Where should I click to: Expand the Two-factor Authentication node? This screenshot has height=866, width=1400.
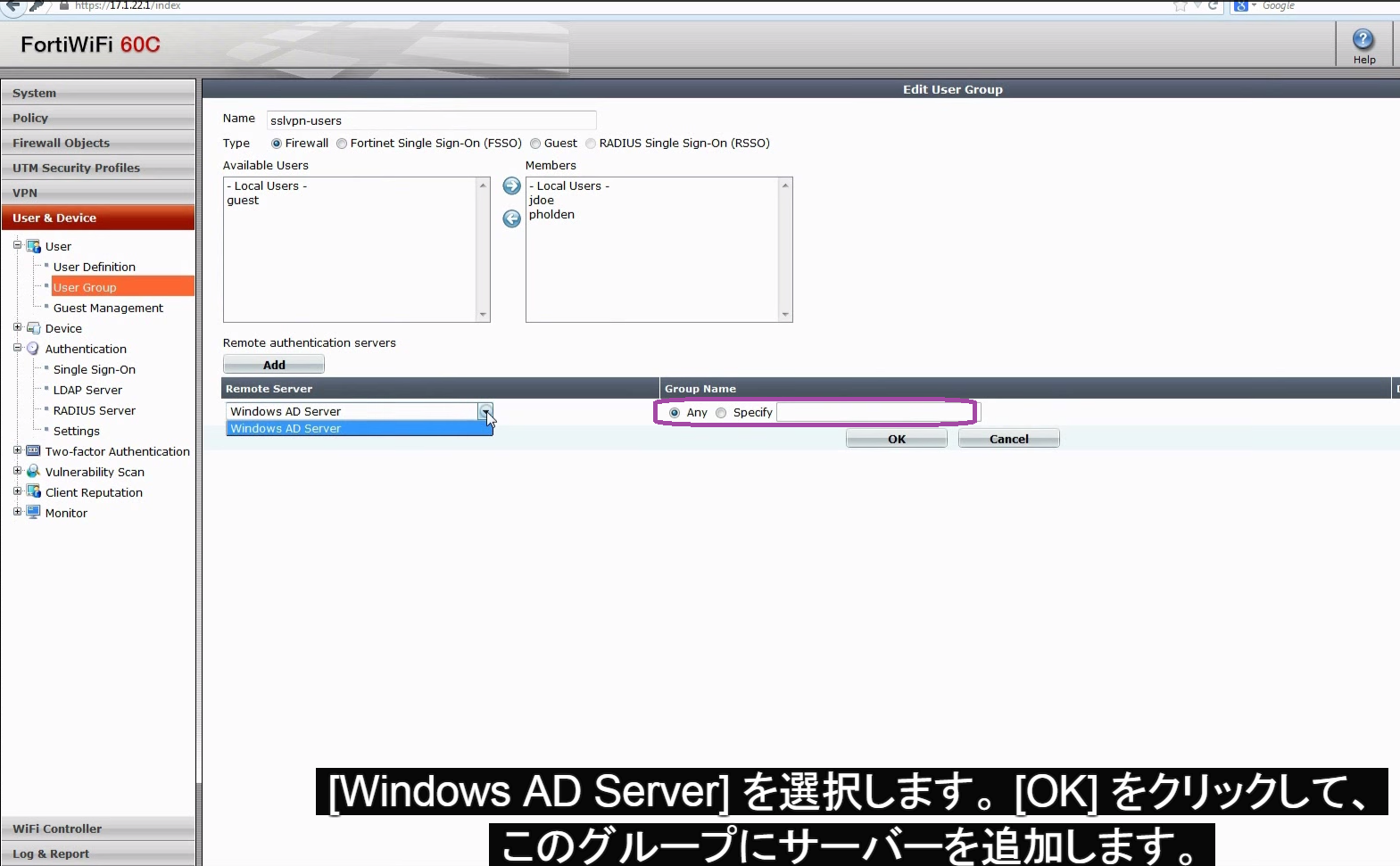pyautogui.click(x=17, y=450)
